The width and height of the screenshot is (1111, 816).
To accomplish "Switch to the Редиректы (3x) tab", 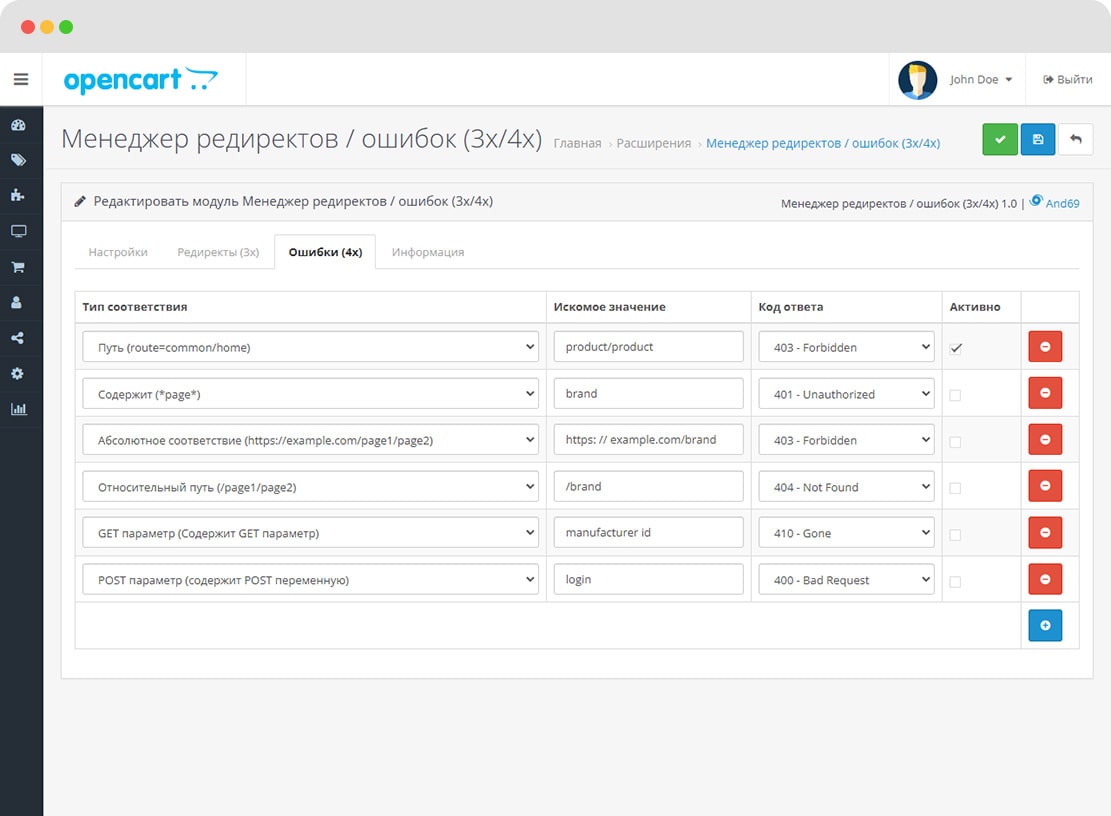I will click(218, 252).
